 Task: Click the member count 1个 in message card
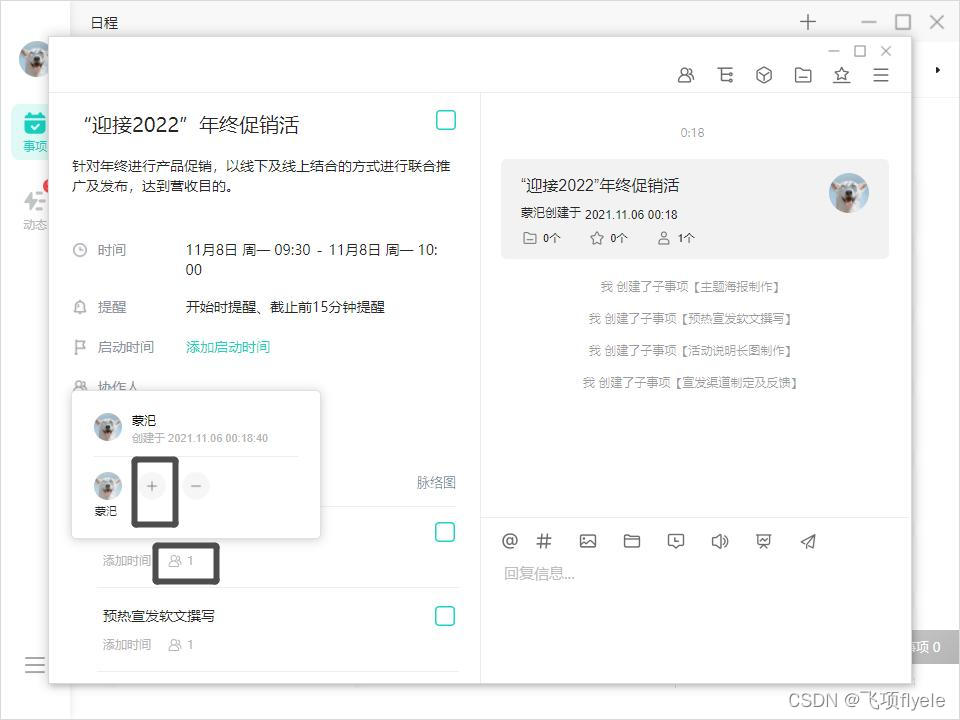click(x=676, y=238)
